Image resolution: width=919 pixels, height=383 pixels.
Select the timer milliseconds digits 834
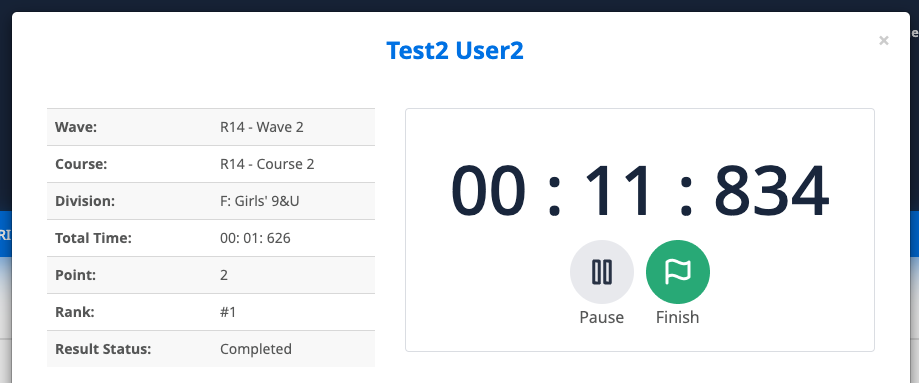pyautogui.click(x=771, y=192)
